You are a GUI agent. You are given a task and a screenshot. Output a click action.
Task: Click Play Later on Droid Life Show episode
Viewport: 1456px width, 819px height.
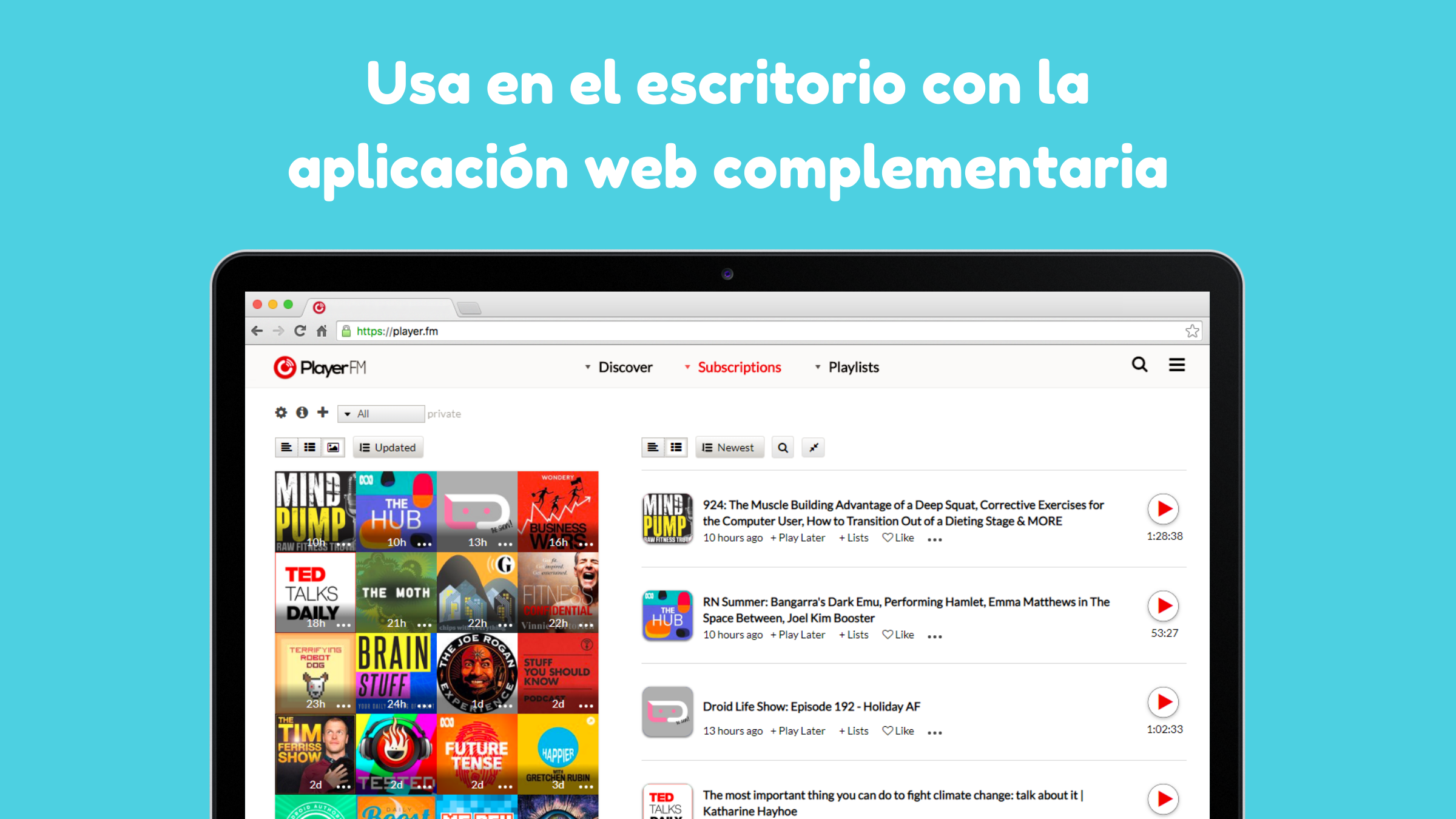click(798, 731)
